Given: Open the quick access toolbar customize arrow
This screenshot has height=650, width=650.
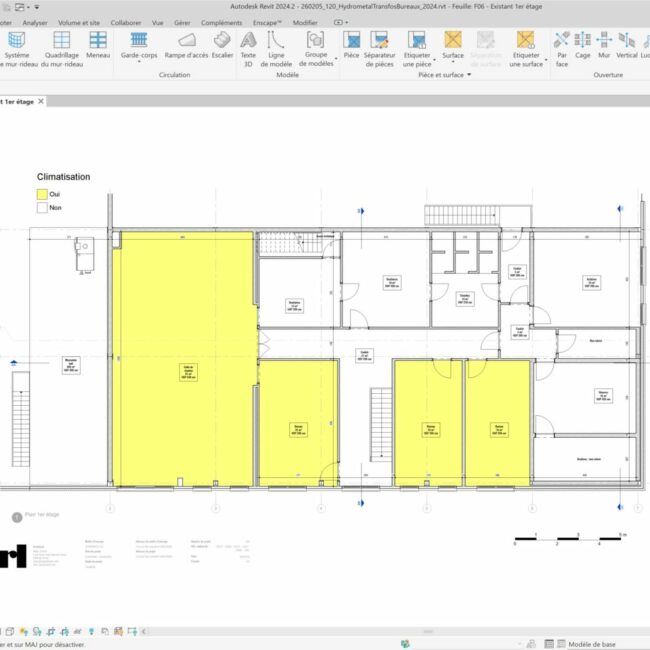Looking at the screenshot, I should (37, 7).
